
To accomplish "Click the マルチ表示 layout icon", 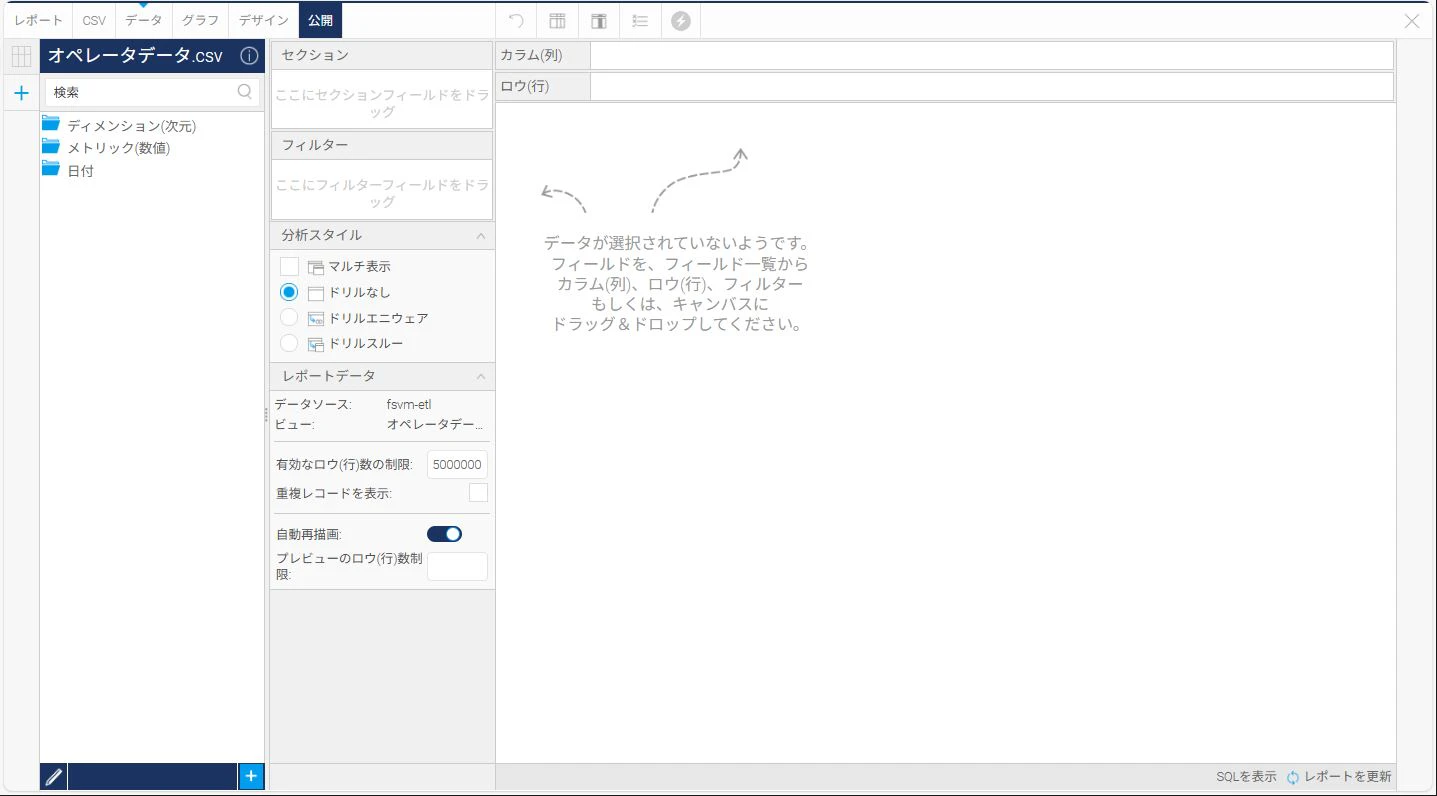I will 316,267.
